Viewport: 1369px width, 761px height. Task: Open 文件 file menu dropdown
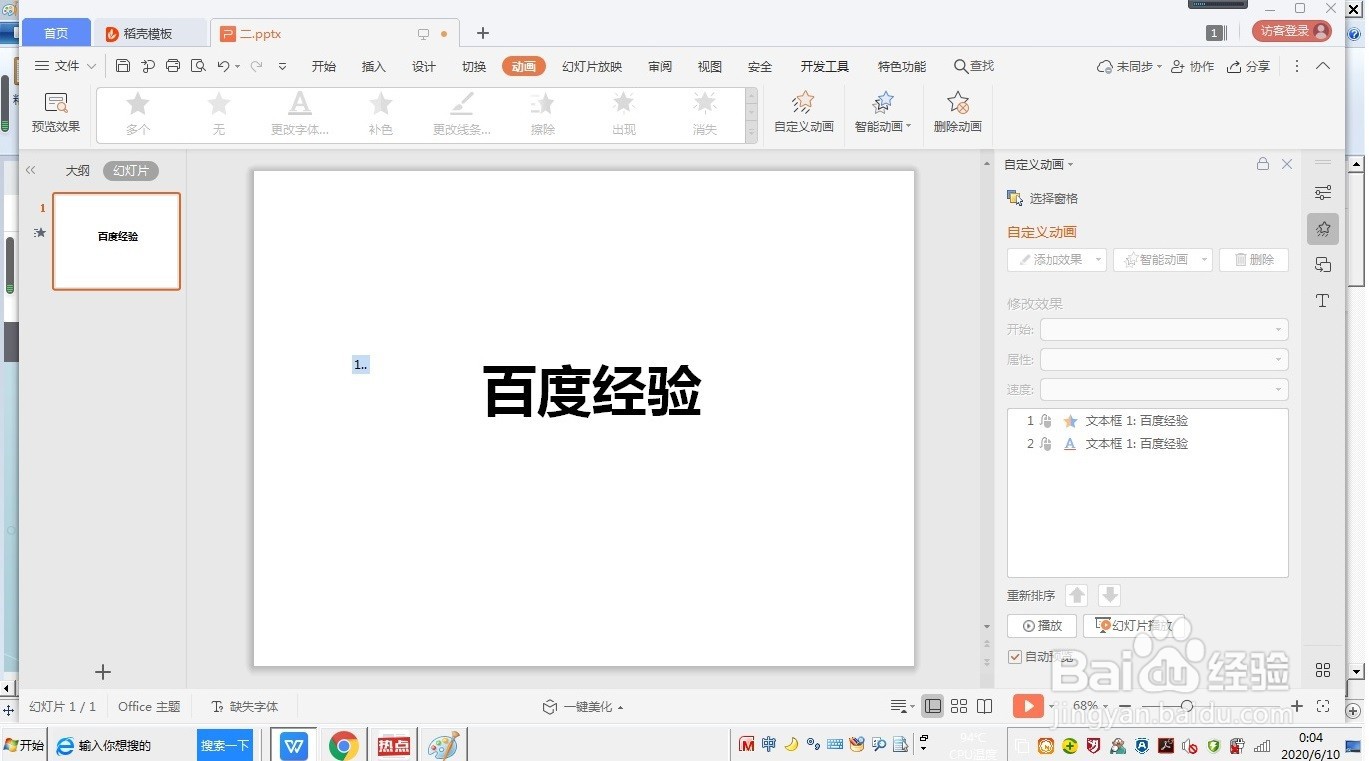(x=66, y=66)
